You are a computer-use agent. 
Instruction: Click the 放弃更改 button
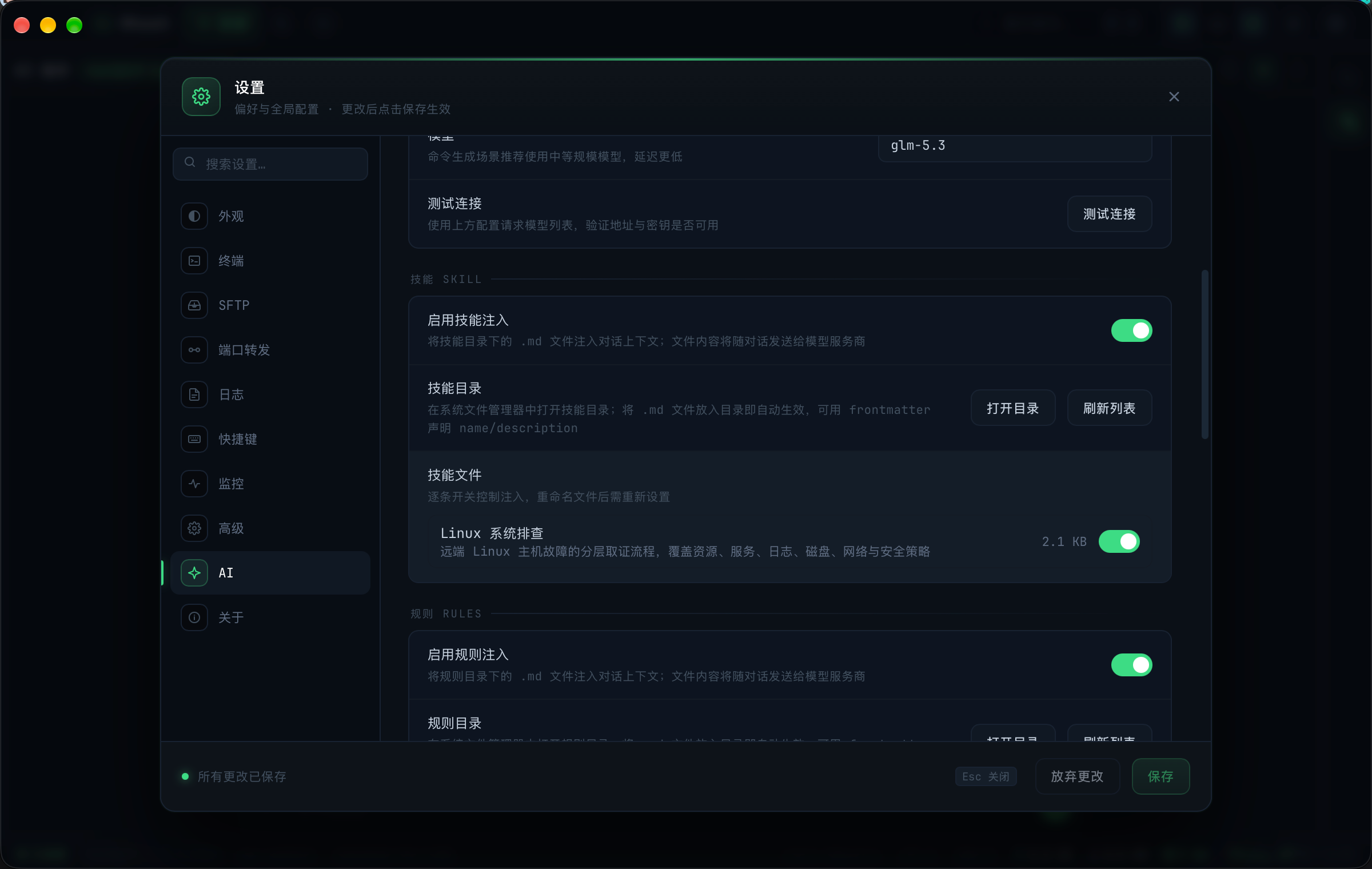(1077, 776)
